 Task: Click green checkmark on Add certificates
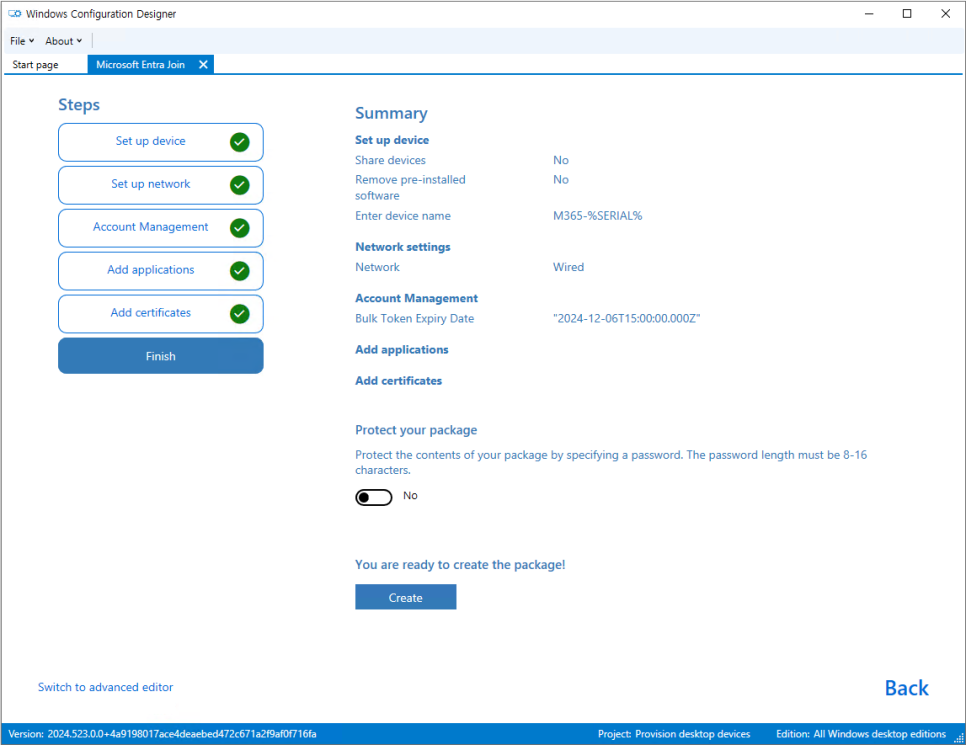240,314
